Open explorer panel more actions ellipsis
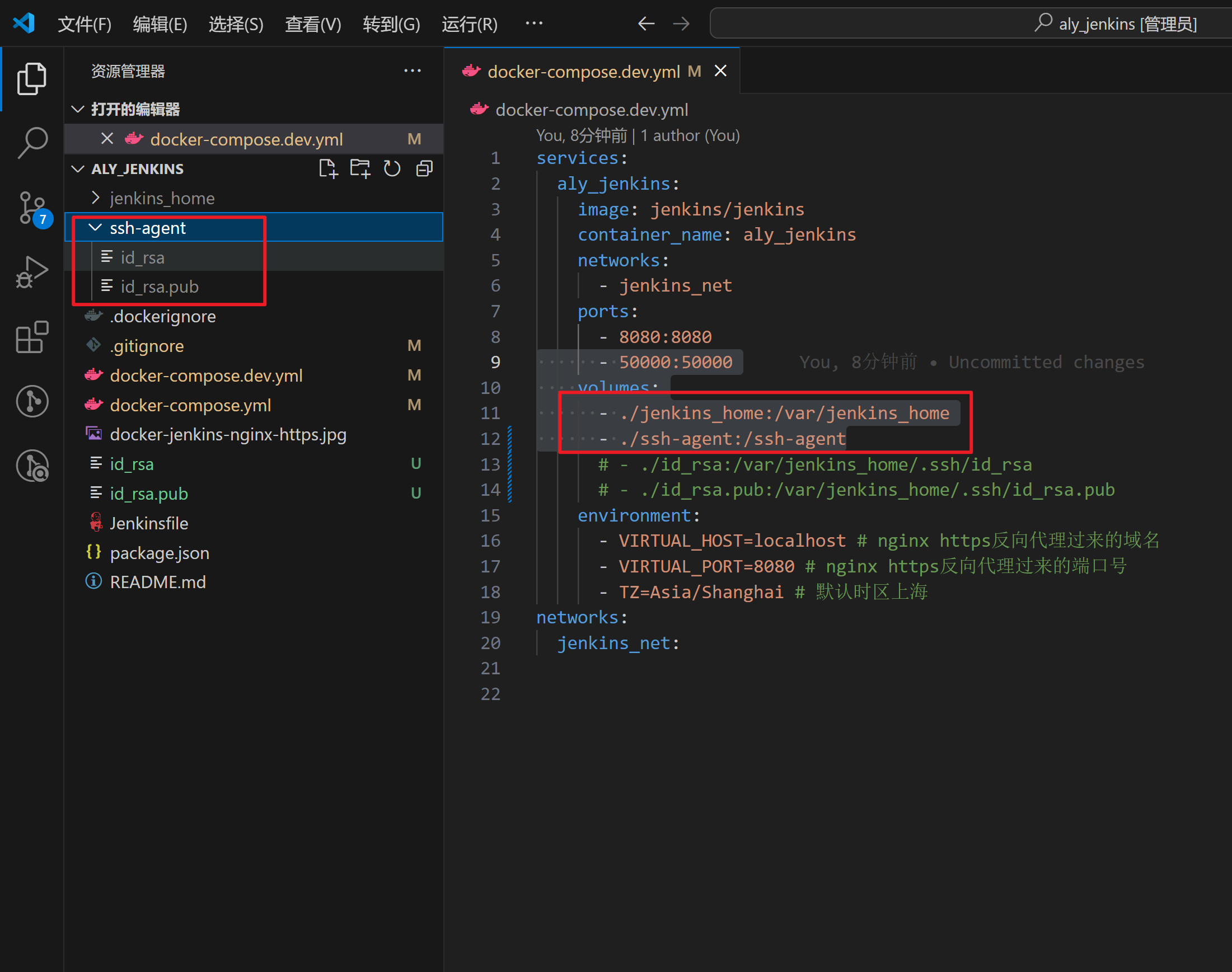The image size is (1232, 972). click(x=413, y=71)
